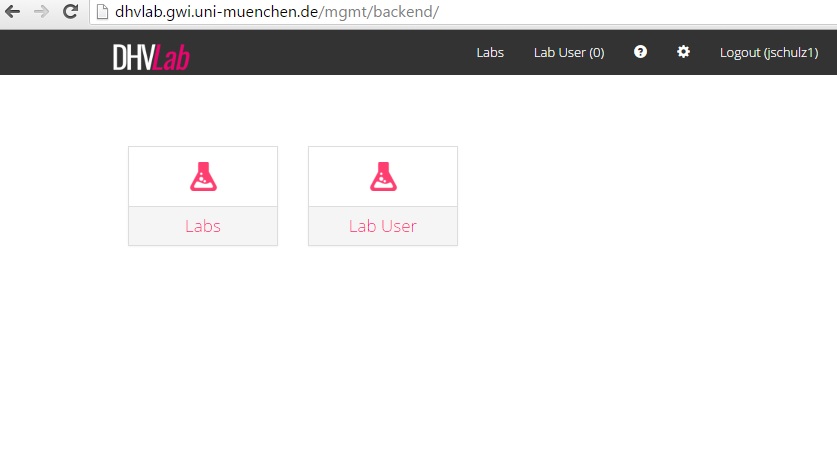Select the Lab User tile label
The width and height of the screenshot is (837, 449).
pos(383,226)
